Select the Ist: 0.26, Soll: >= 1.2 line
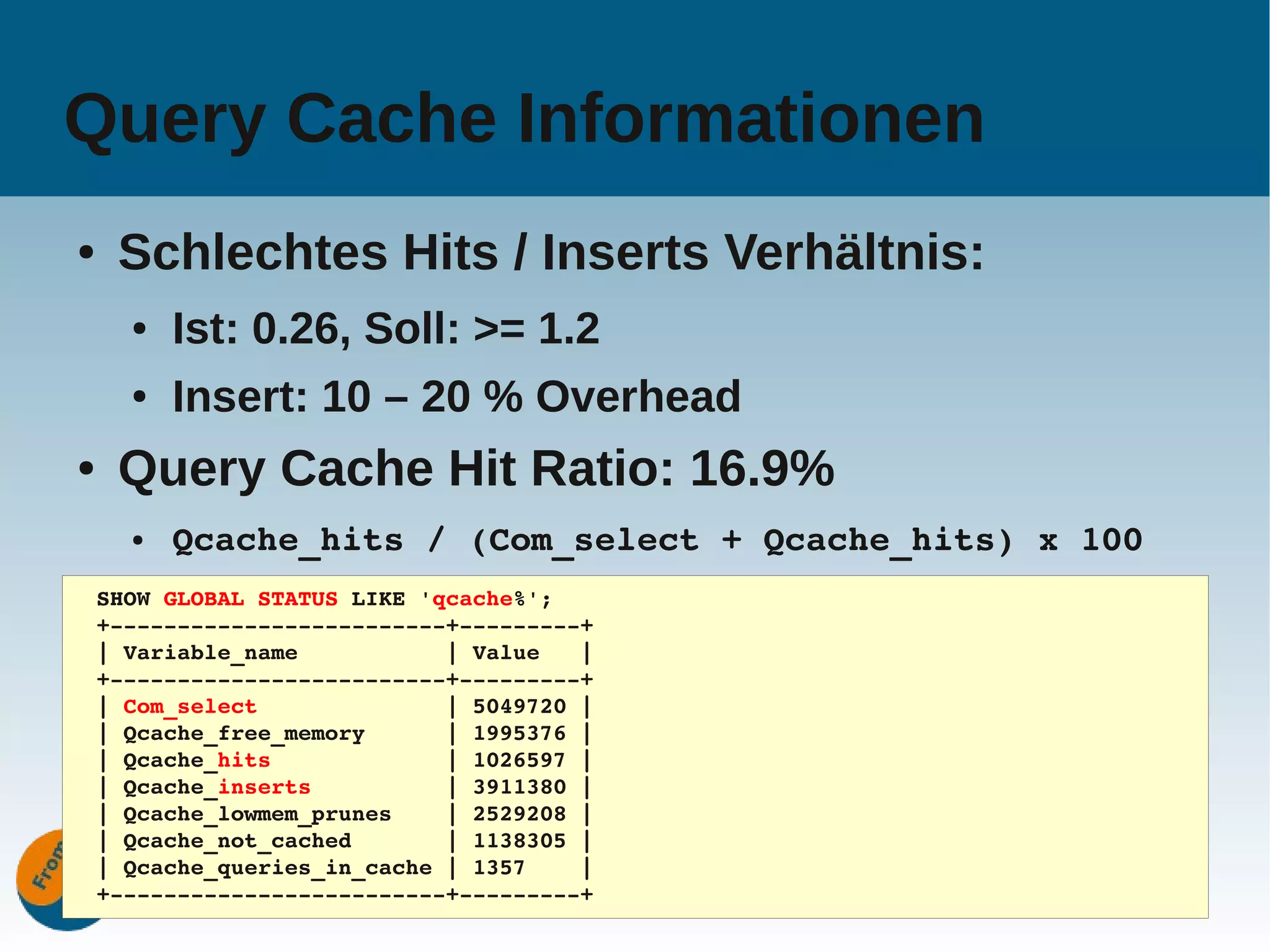1270x952 pixels. (x=386, y=328)
